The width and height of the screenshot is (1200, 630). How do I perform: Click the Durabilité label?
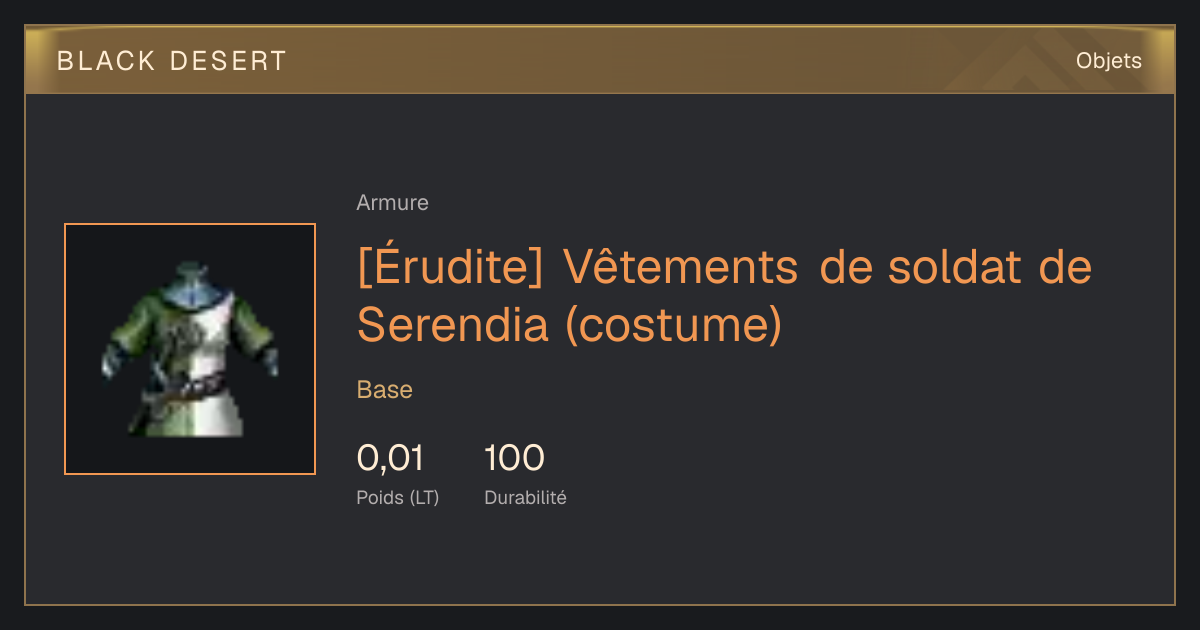(525, 497)
